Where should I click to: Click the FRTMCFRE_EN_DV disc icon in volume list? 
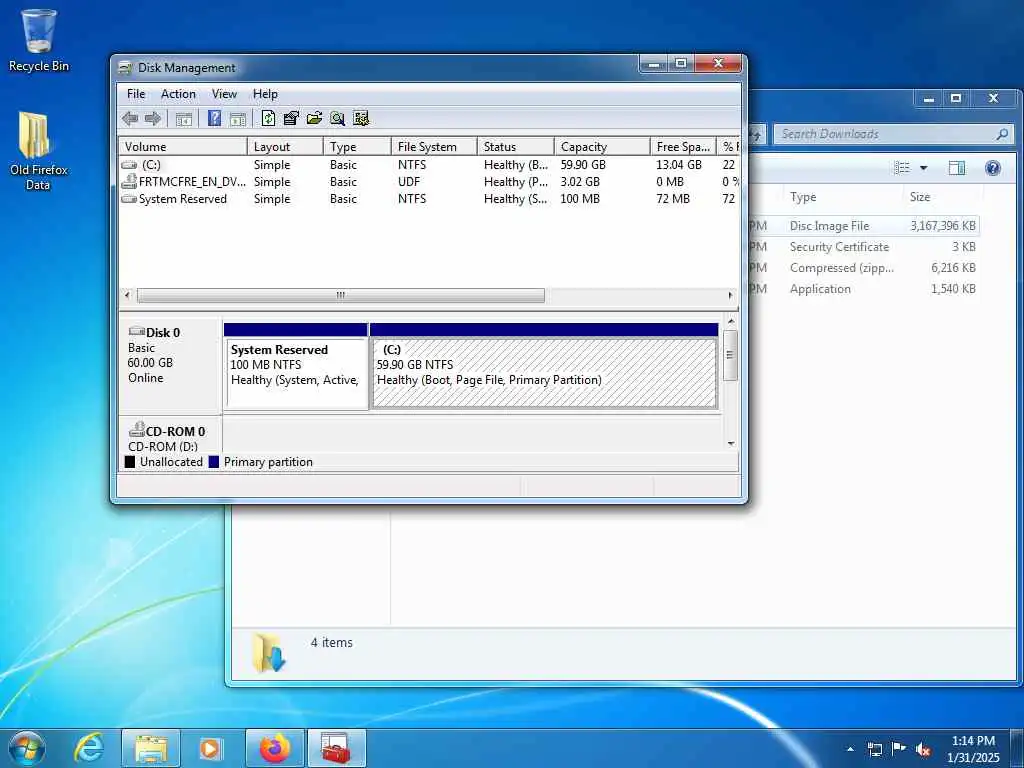pyautogui.click(x=129, y=181)
